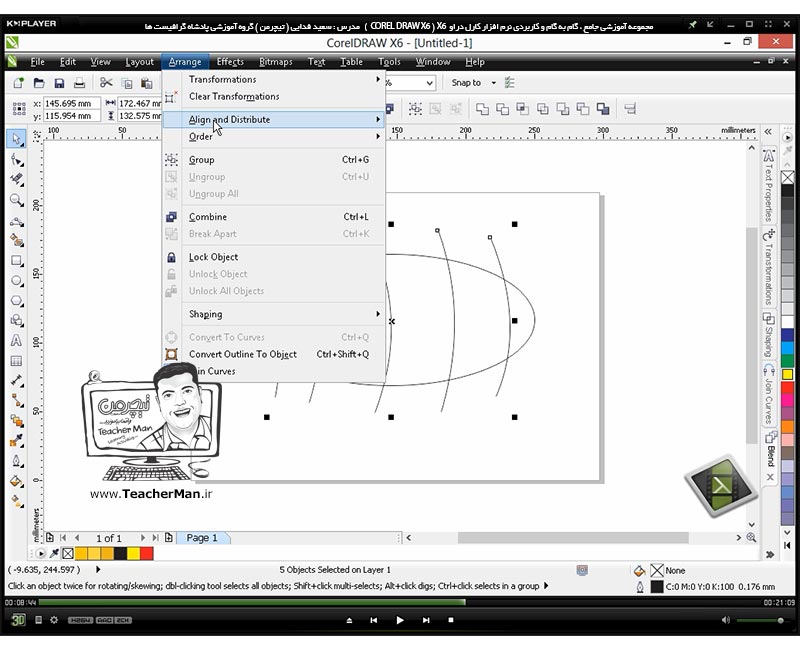The image size is (800, 650).
Task: Expand the status bar coordinates arrow
Action: coord(98,569)
